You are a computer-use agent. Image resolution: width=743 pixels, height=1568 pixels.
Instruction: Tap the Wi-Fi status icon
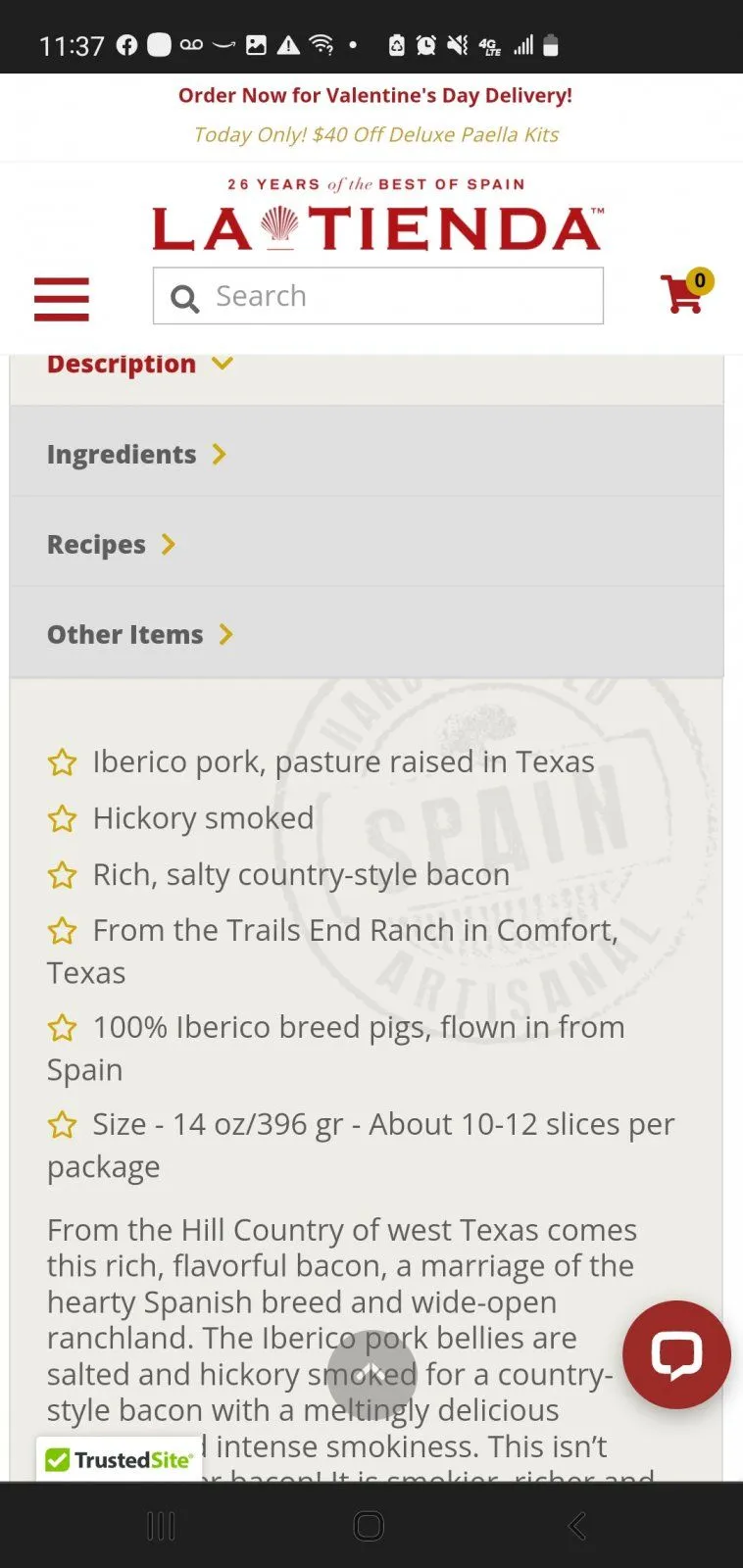pos(321,45)
